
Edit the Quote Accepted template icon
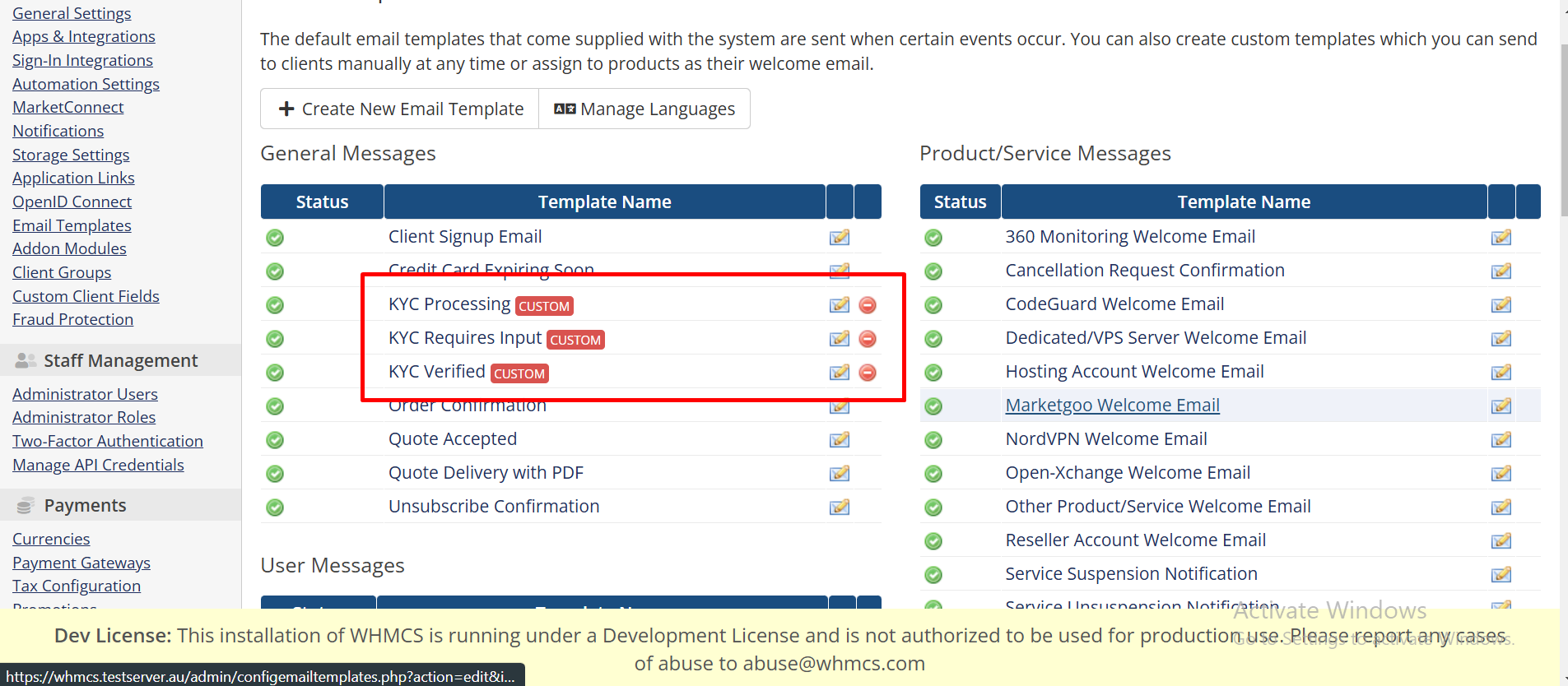pos(840,440)
